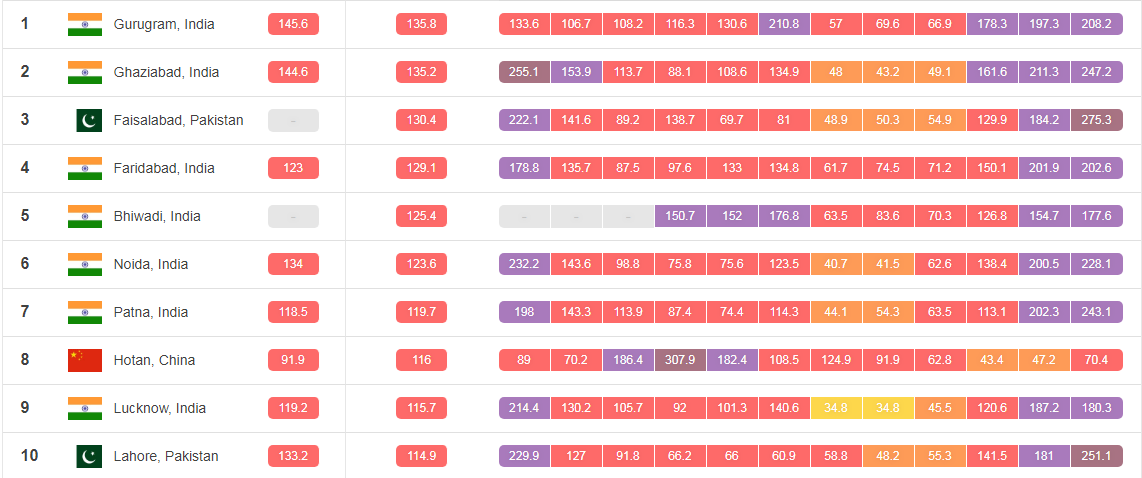Open the Ghaziabad, India city link
Screen dimensions: 1142x478
[166, 72]
